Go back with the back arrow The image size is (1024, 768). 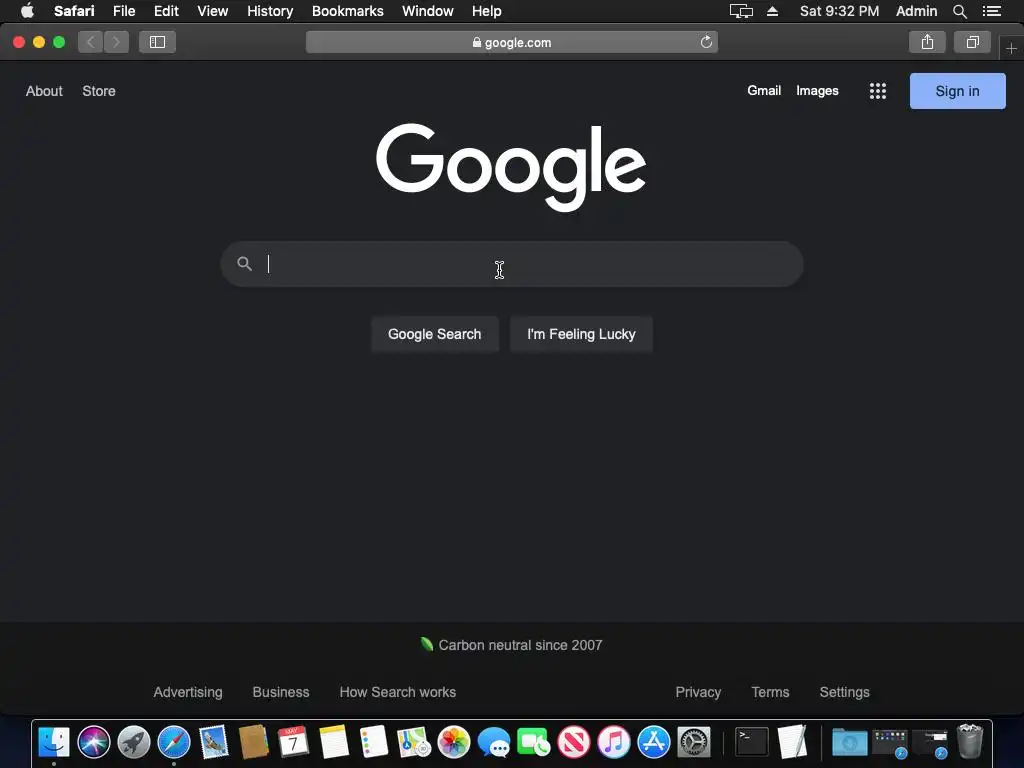[x=91, y=42]
